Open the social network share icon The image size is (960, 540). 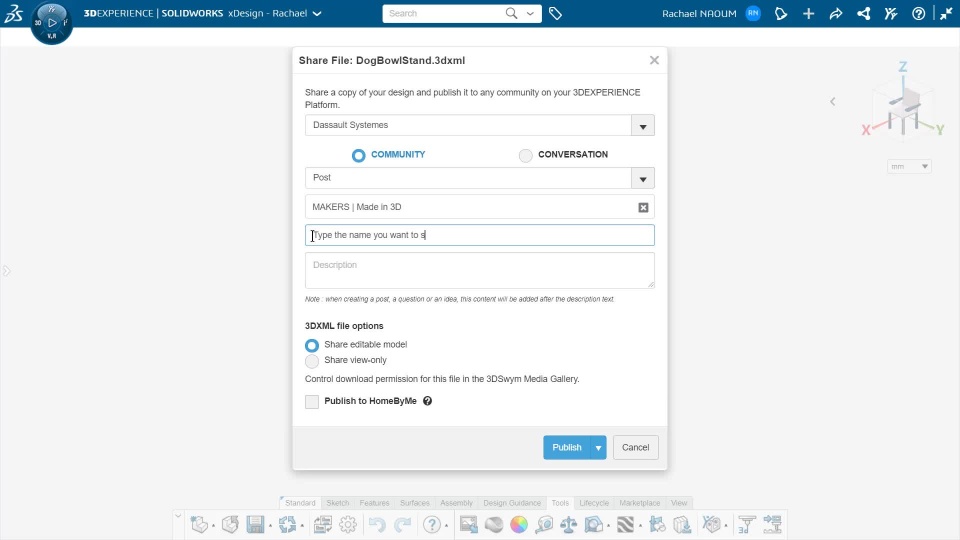863,13
